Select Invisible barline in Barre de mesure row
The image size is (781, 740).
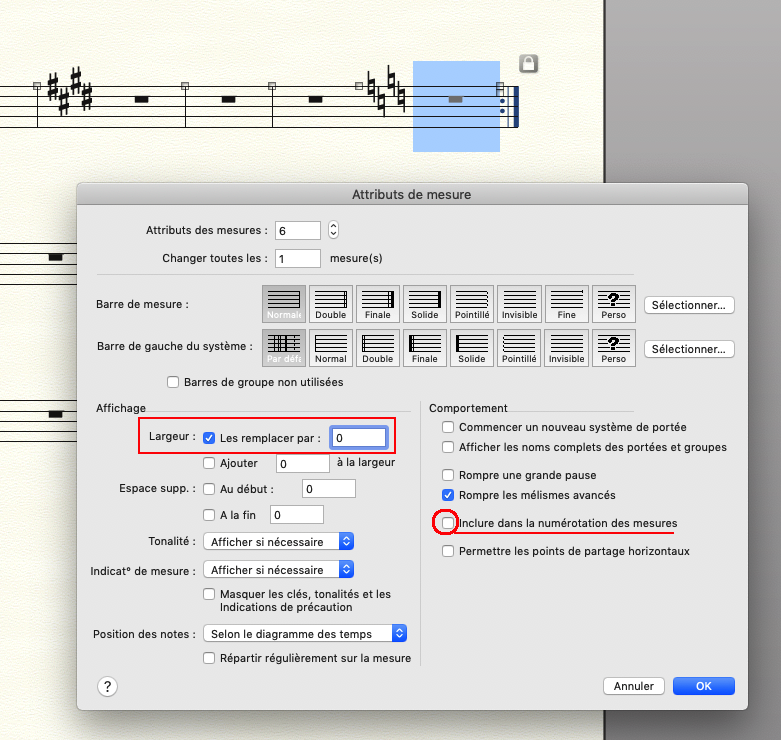point(519,303)
